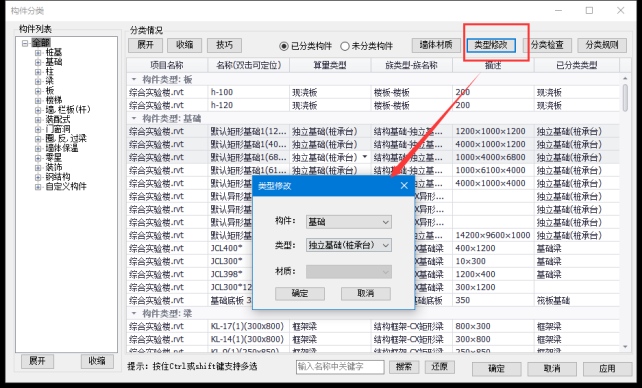This screenshot has height=388, width=642.
Task: Expand the 桩基 tree node
Action: point(38,53)
